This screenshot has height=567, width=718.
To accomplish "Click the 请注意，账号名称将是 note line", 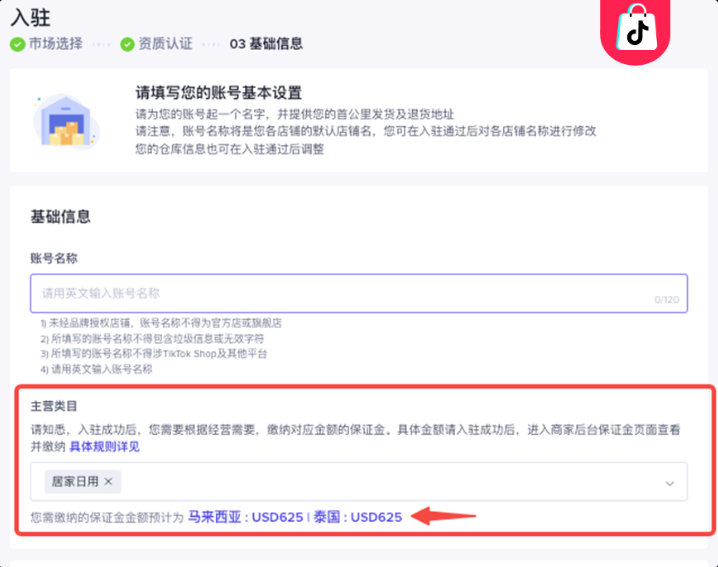I will 365,131.
